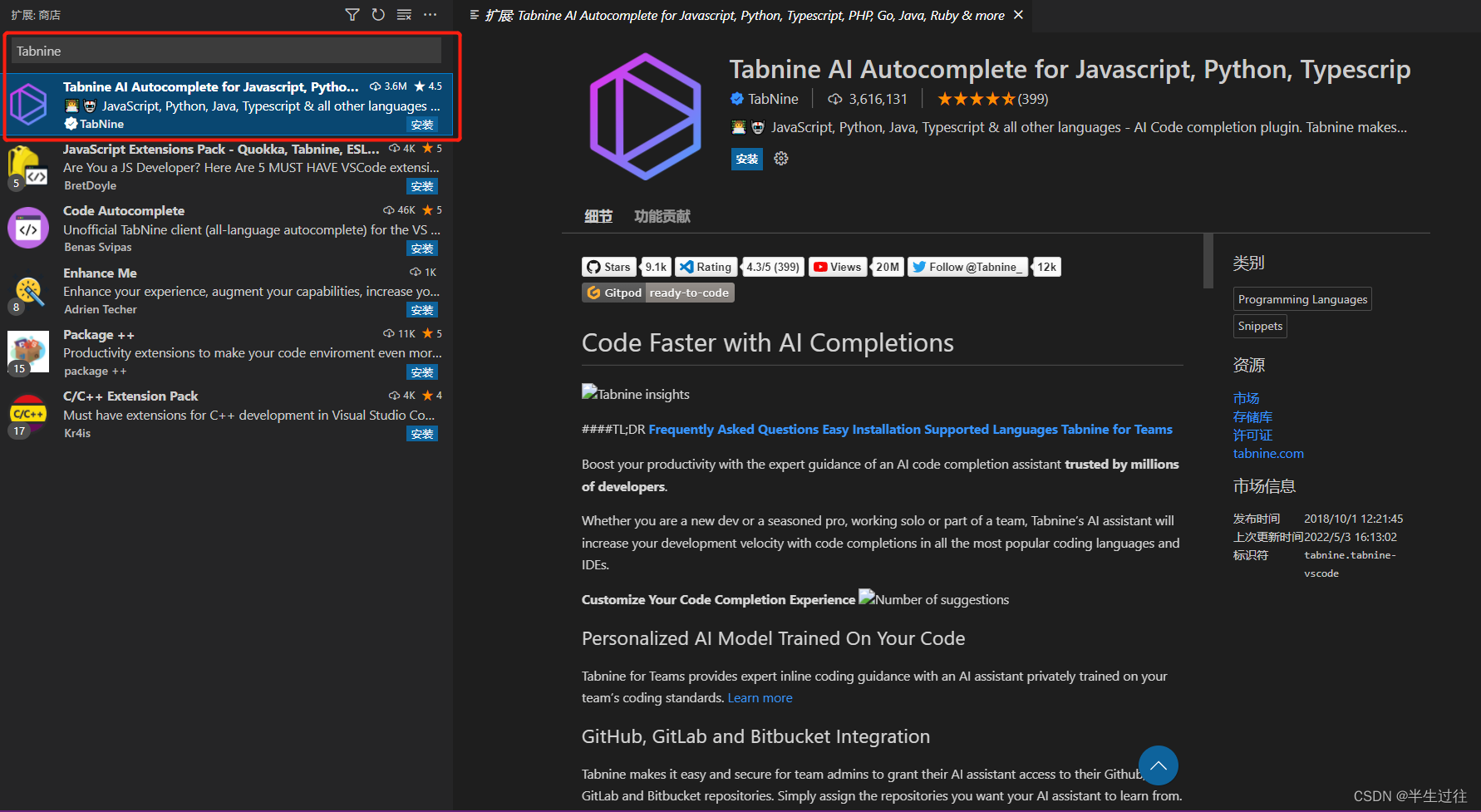Install Tabnine AI Autocomplete from list
Image resolution: width=1481 pixels, height=812 pixels.
coord(422,125)
